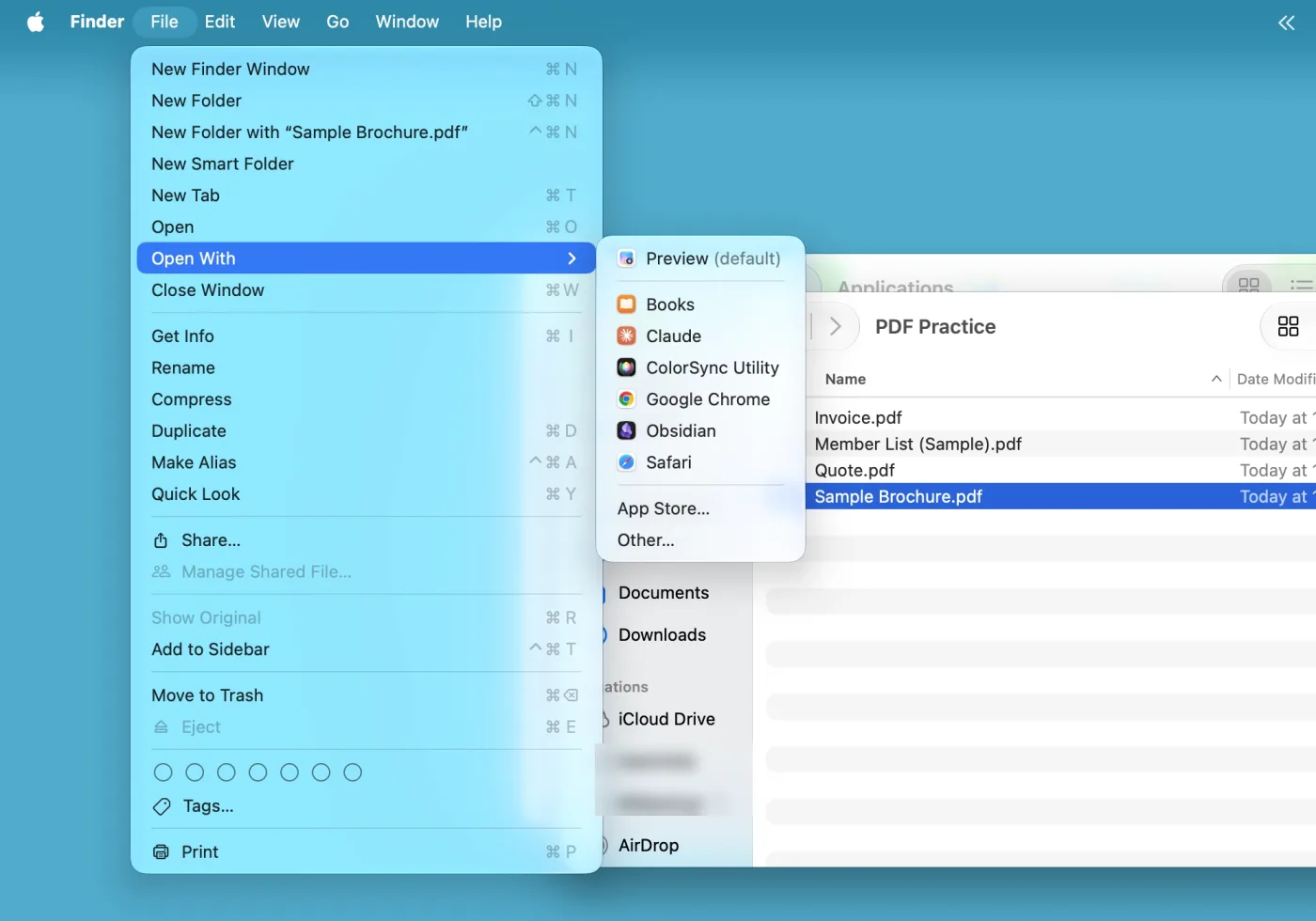Expand the Open With submenu arrow
This screenshot has width=1316, height=921.
(572, 258)
